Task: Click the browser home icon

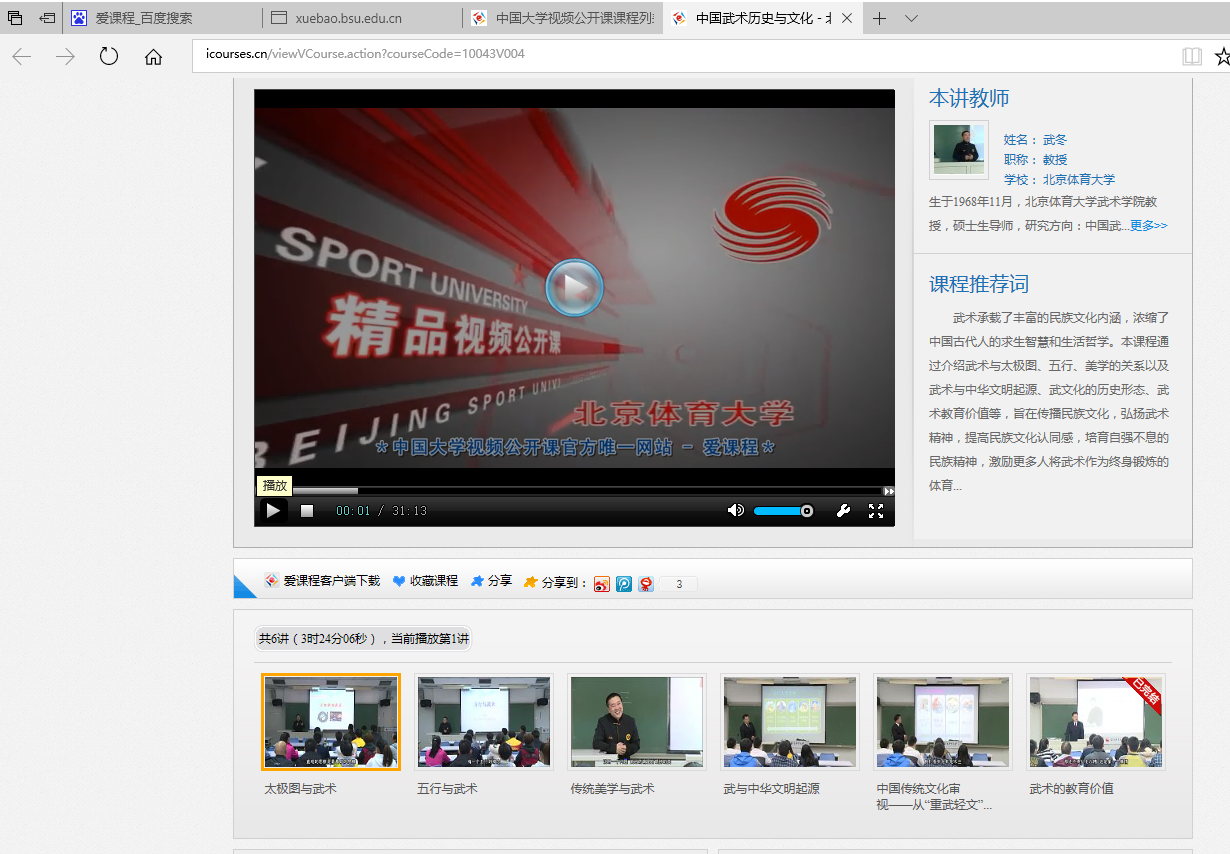Action: (x=152, y=56)
